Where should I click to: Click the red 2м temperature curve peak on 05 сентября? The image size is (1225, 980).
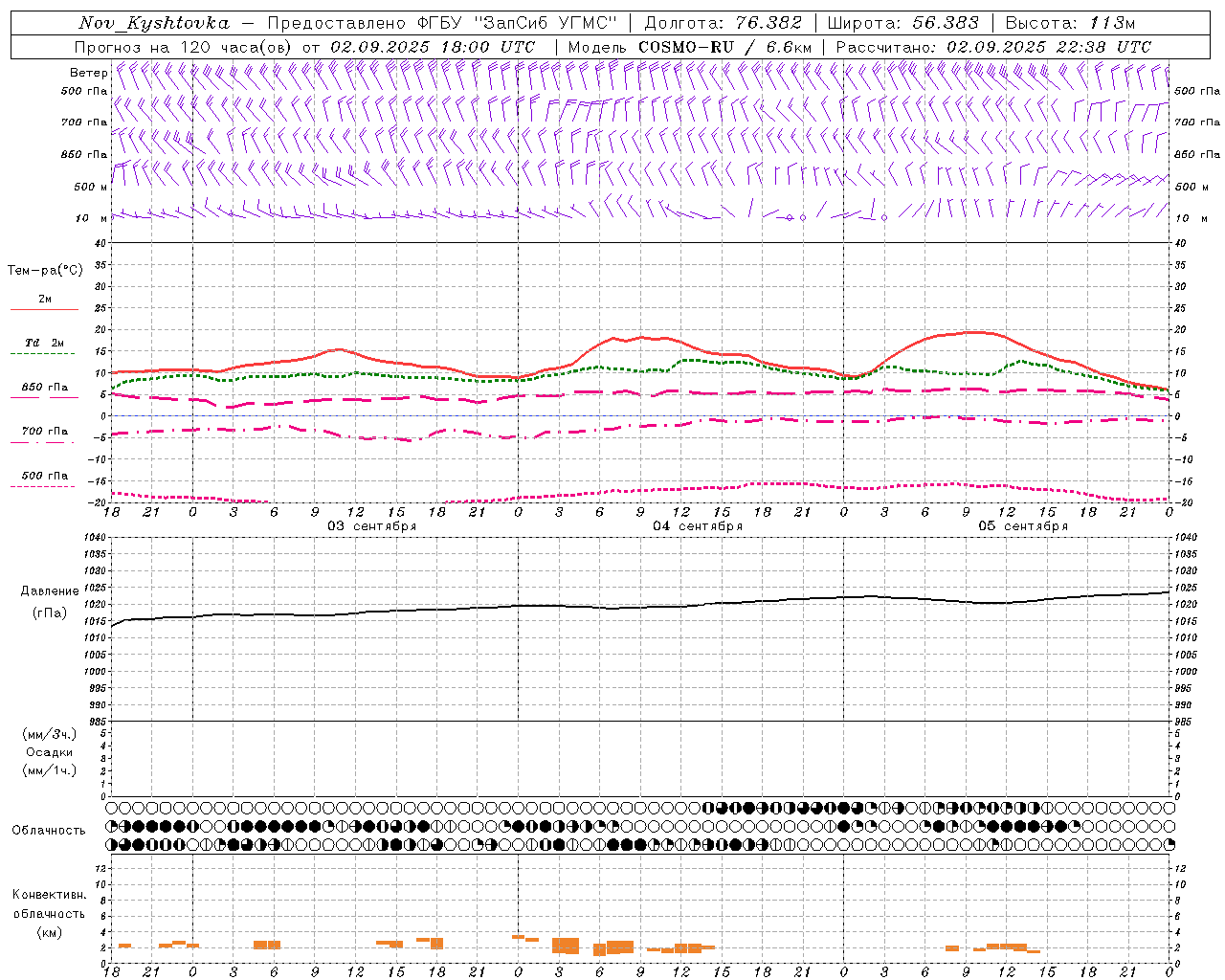click(974, 332)
